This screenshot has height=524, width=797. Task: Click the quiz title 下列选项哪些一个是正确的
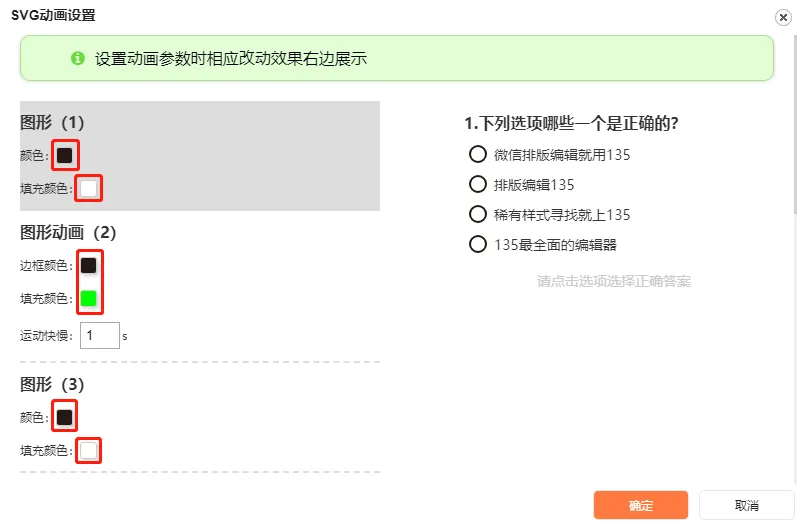pyautogui.click(x=572, y=123)
